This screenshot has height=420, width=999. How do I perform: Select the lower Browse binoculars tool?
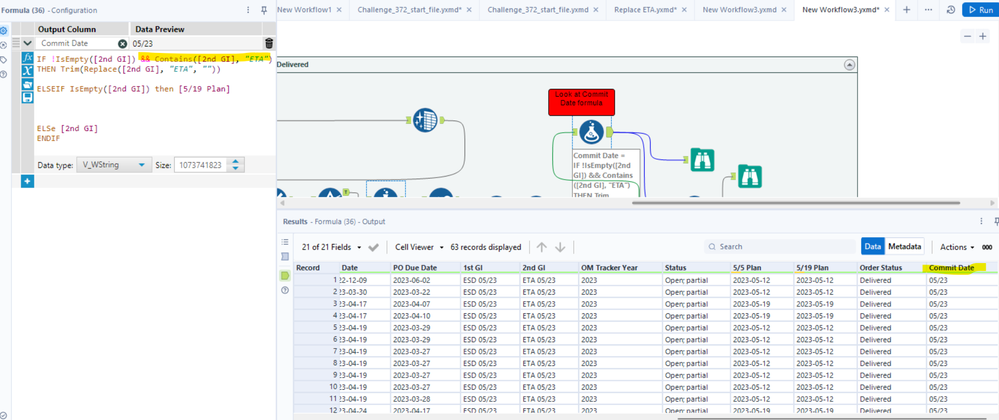[750, 176]
